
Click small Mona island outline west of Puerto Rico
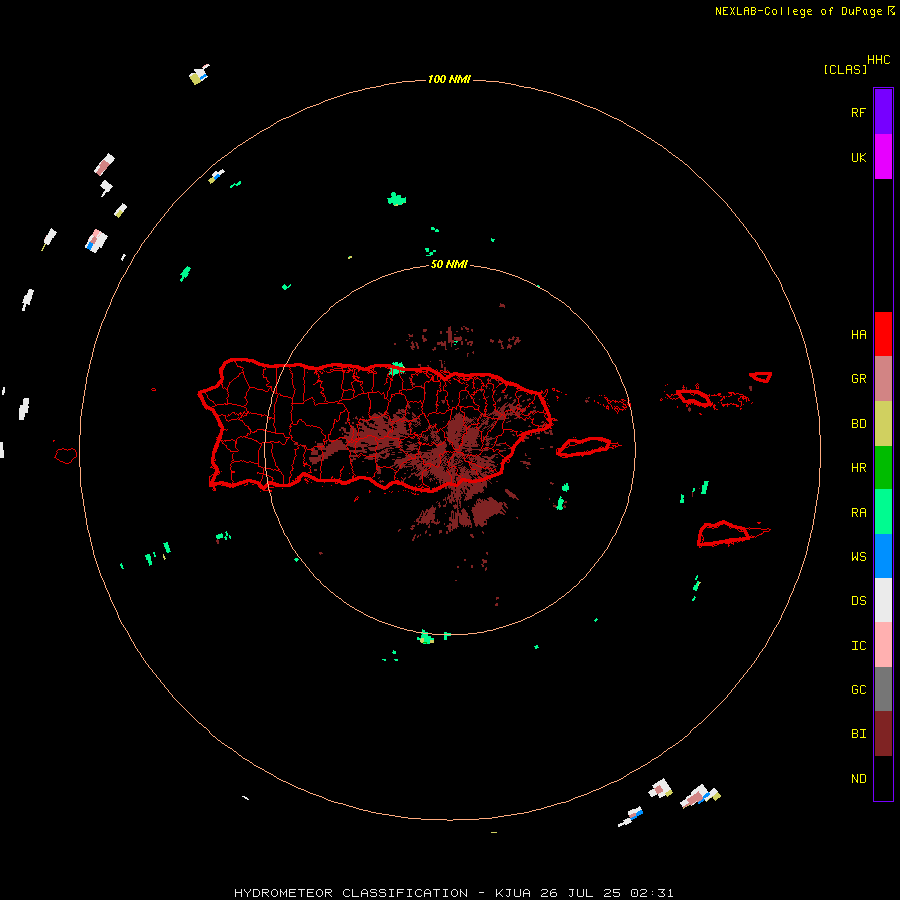pos(66,455)
